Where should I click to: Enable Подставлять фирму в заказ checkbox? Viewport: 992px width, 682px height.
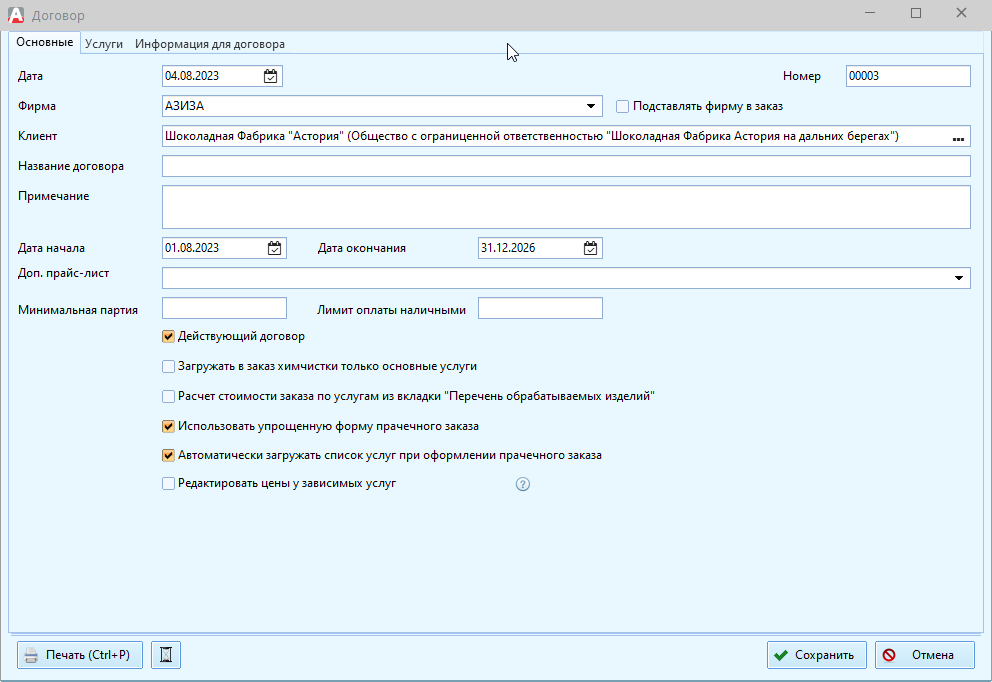pyautogui.click(x=622, y=106)
